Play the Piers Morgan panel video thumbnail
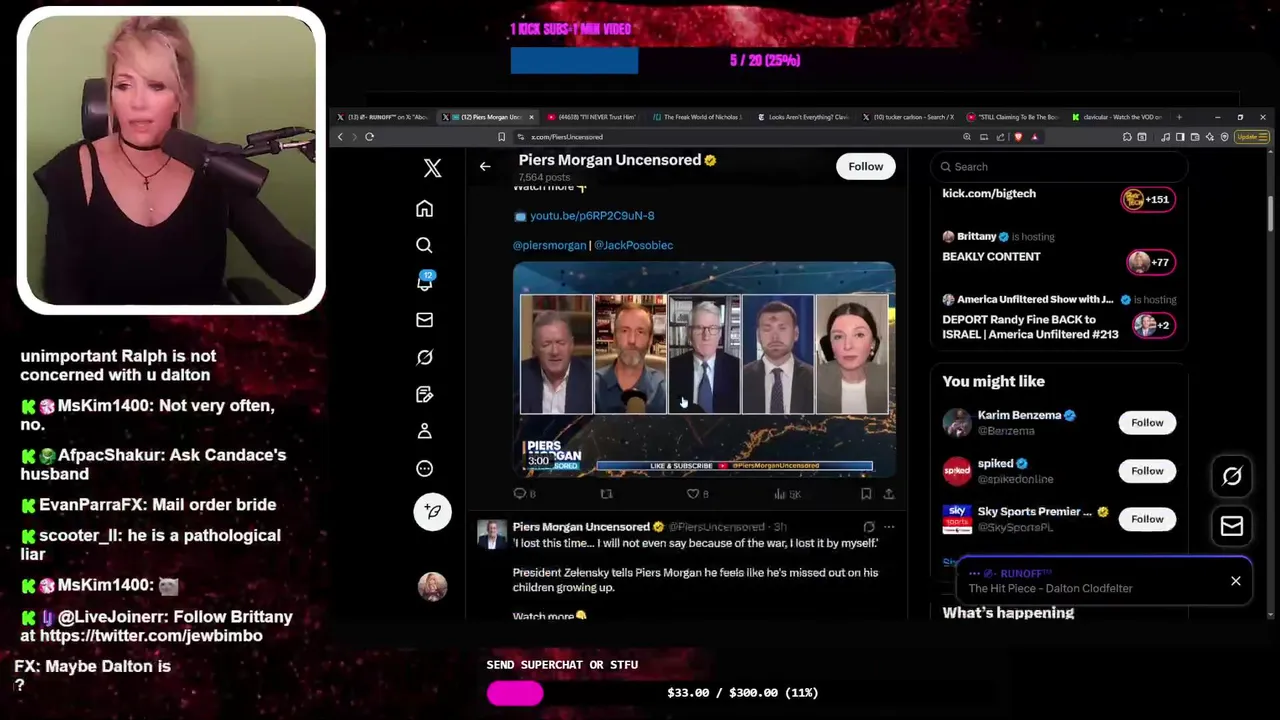The image size is (1280, 720). tap(704, 369)
